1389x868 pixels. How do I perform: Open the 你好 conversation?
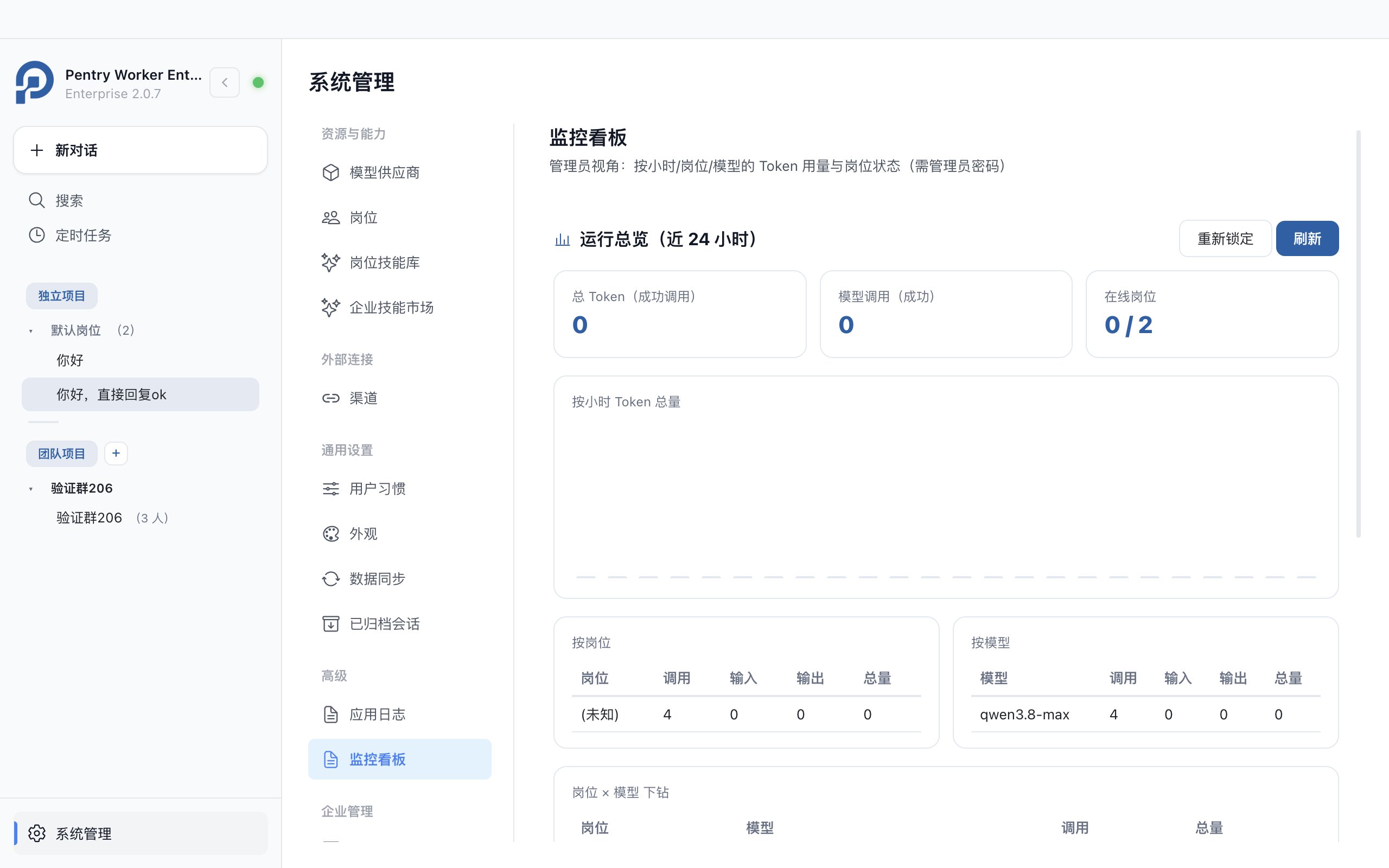[141, 360]
